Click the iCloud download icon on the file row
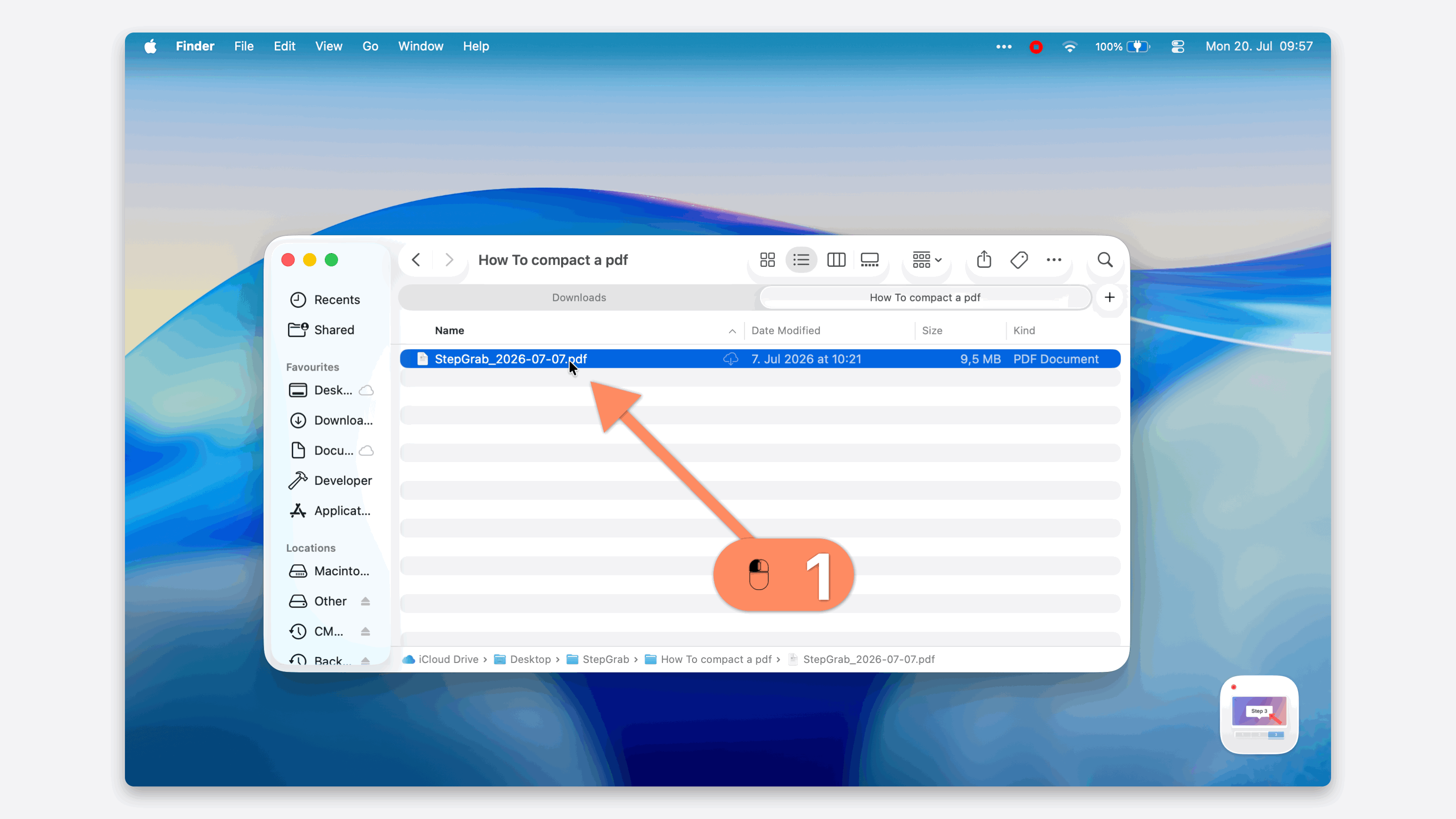 (730, 359)
